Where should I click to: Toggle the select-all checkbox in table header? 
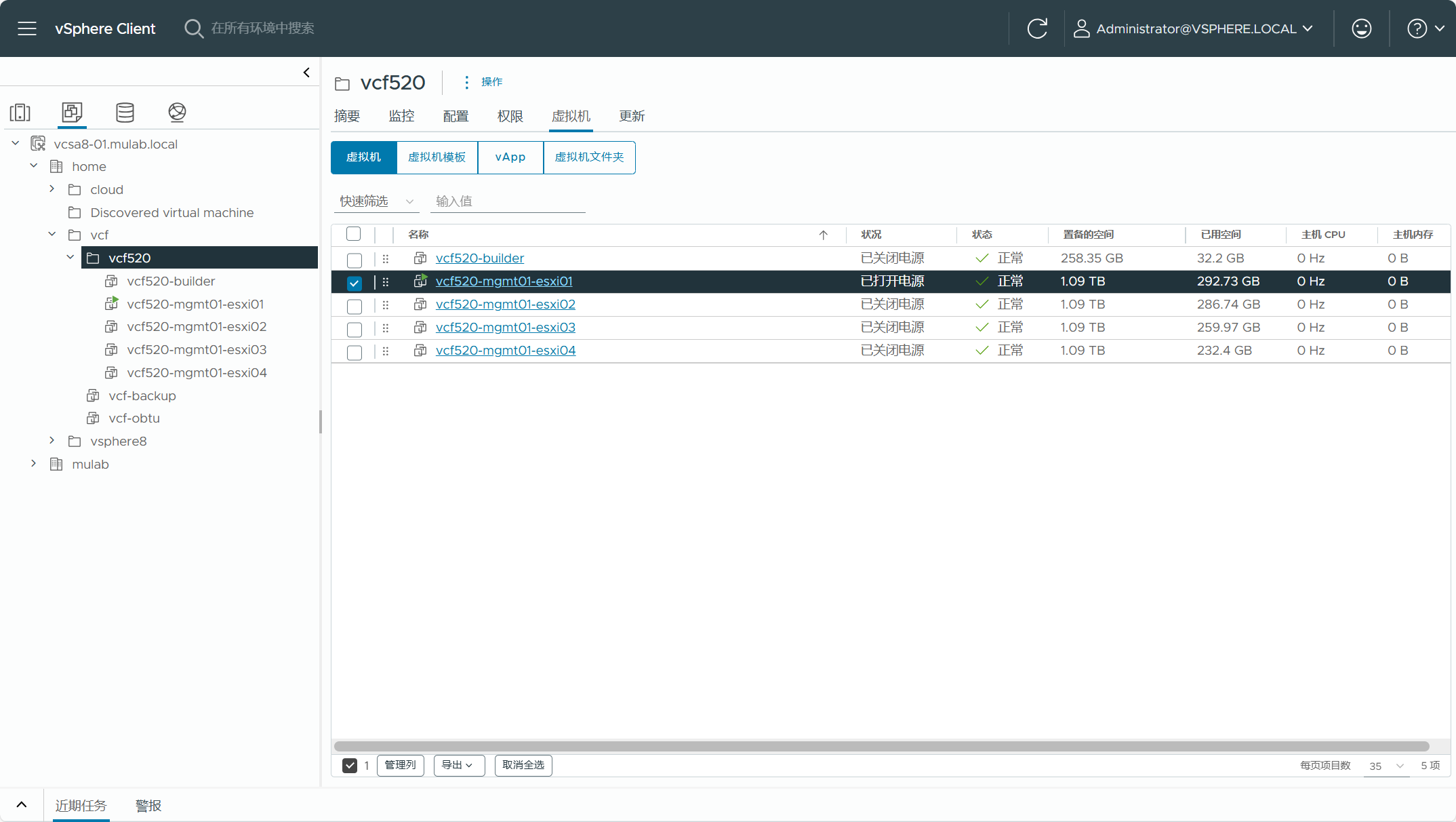pos(353,234)
